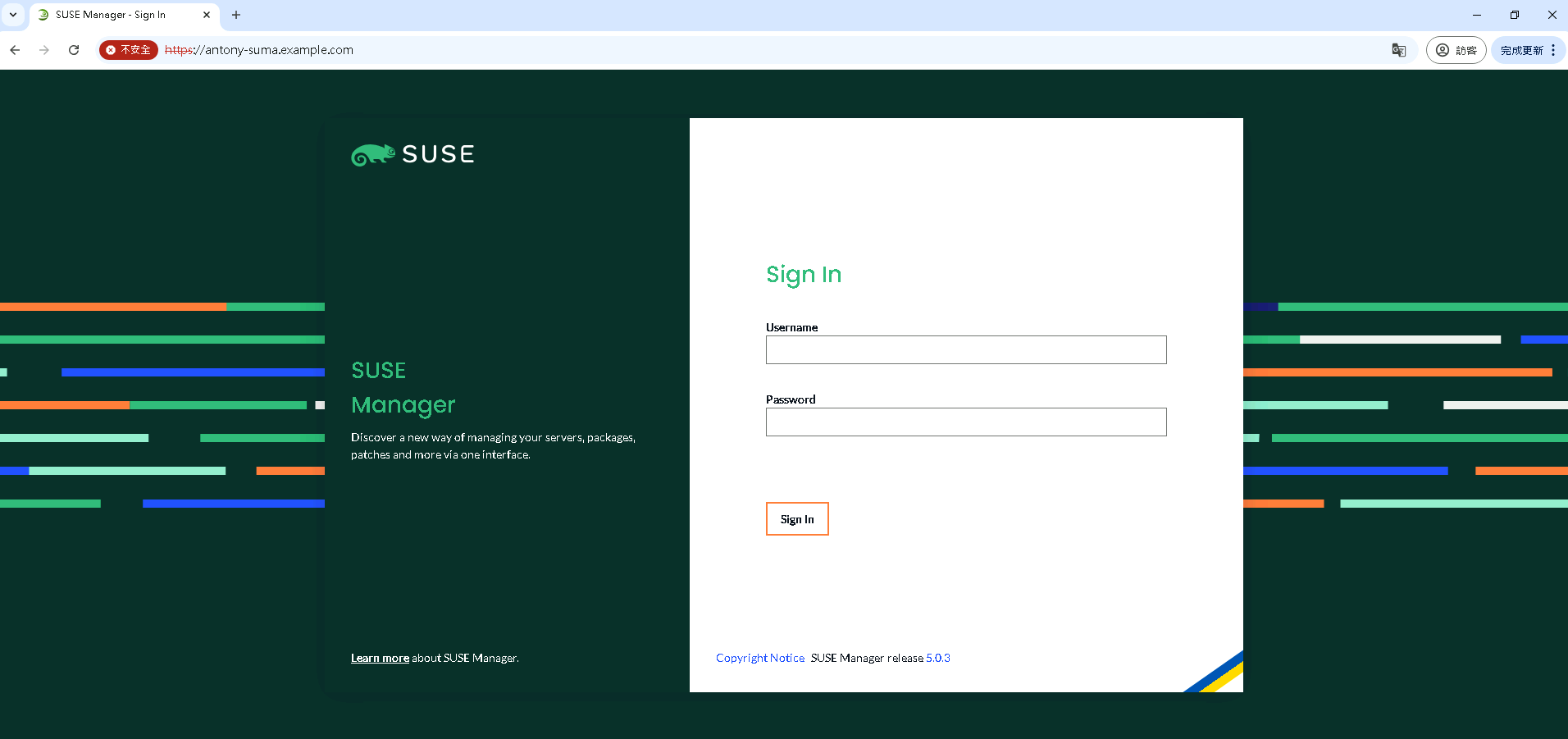Open the Copyright Notice link
1568x739 pixels.
[x=760, y=658]
